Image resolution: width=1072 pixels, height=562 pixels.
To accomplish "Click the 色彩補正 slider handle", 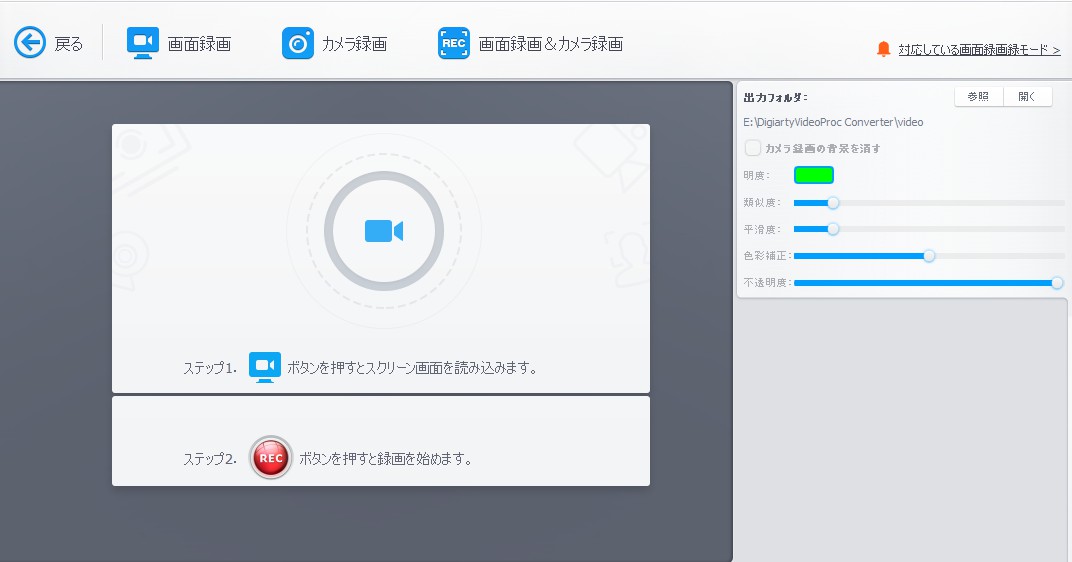I will click(928, 256).
